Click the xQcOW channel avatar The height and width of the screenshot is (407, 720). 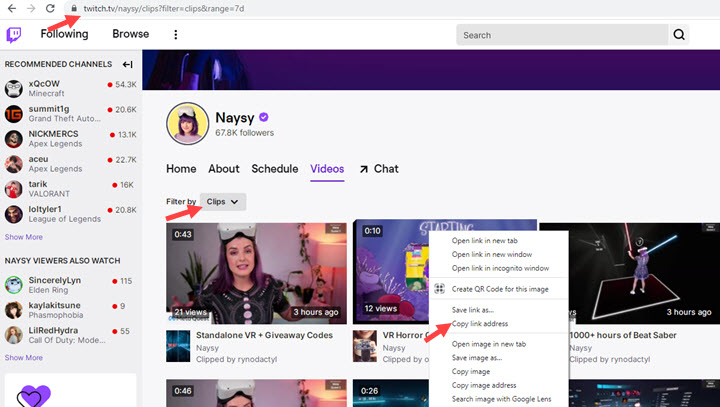click(14, 90)
